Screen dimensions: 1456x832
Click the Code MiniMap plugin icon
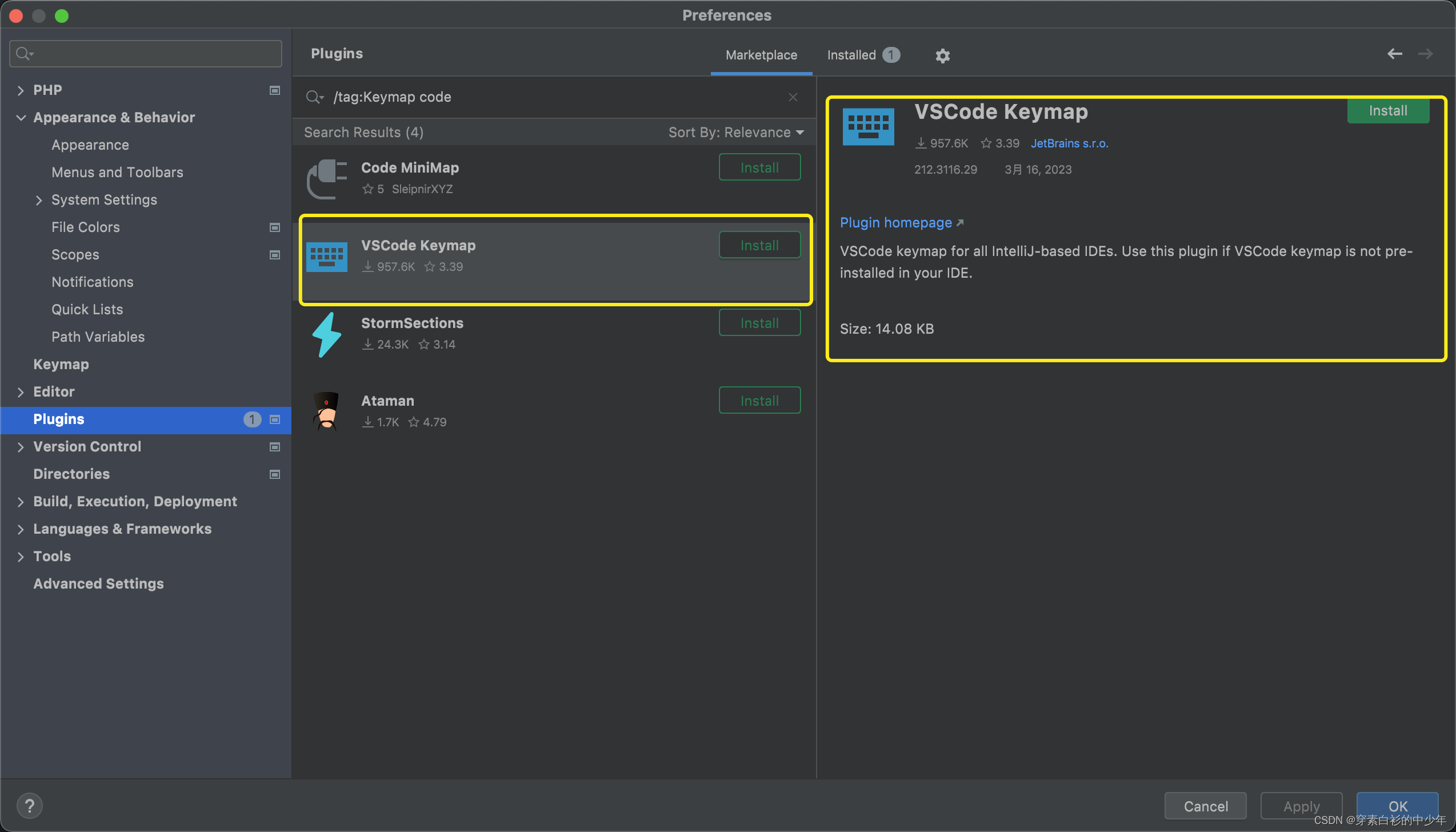327,178
